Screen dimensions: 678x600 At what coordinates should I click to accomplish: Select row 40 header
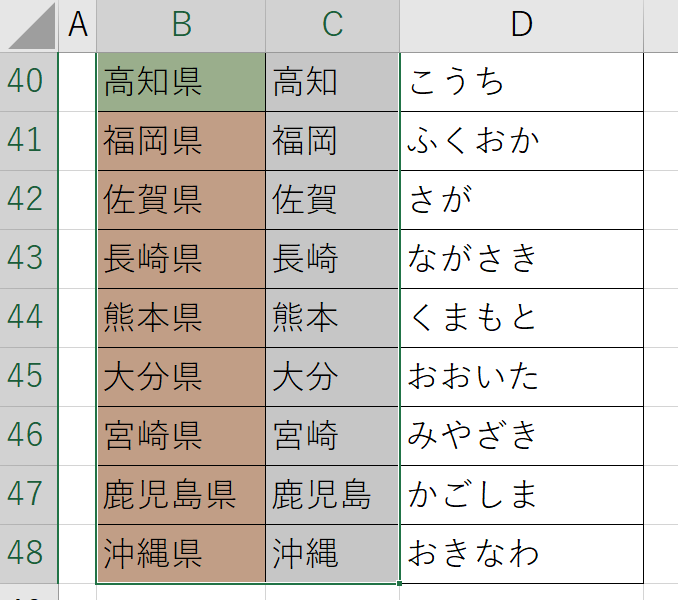pyautogui.click(x=29, y=82)
